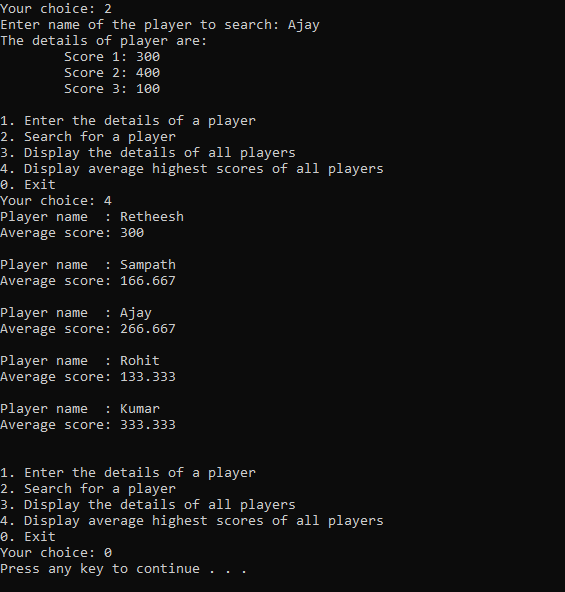565x592 pixels.
Task: Click the average score 300 line
Action: point(72,233)
